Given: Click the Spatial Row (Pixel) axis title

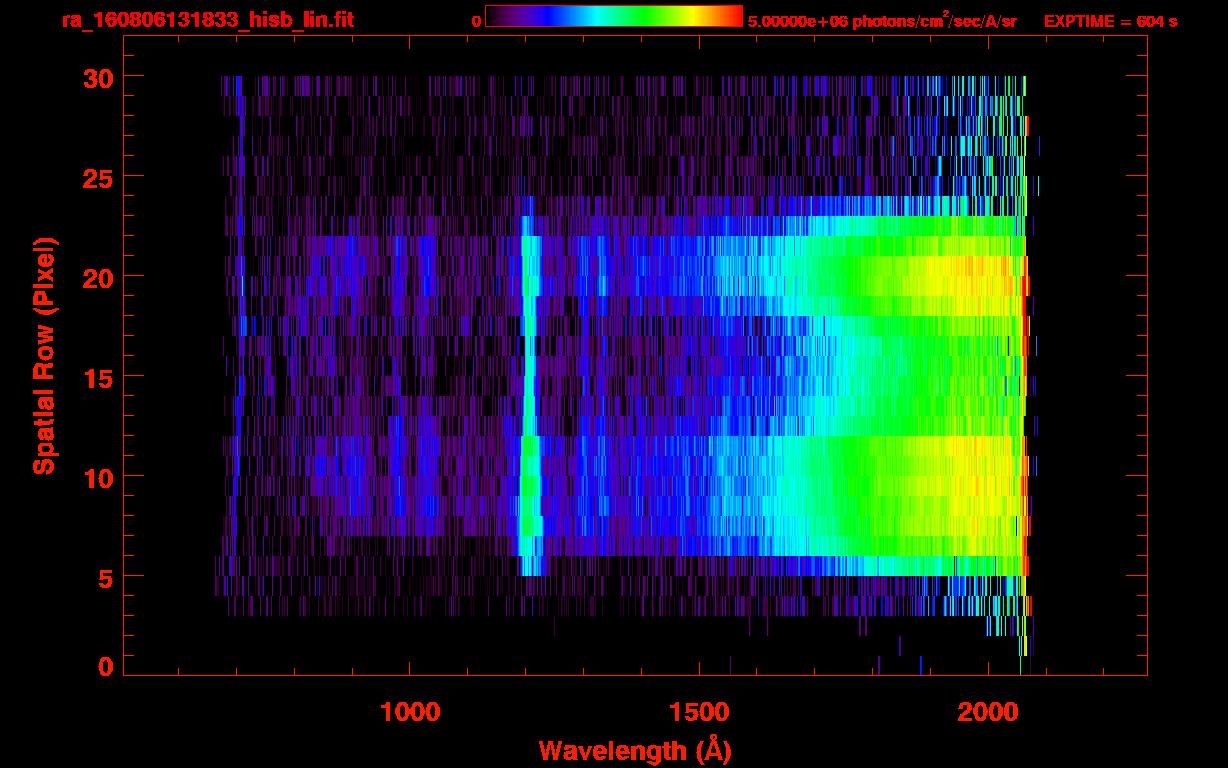Looking at the screenshot, I should click(x=43, y=356).
